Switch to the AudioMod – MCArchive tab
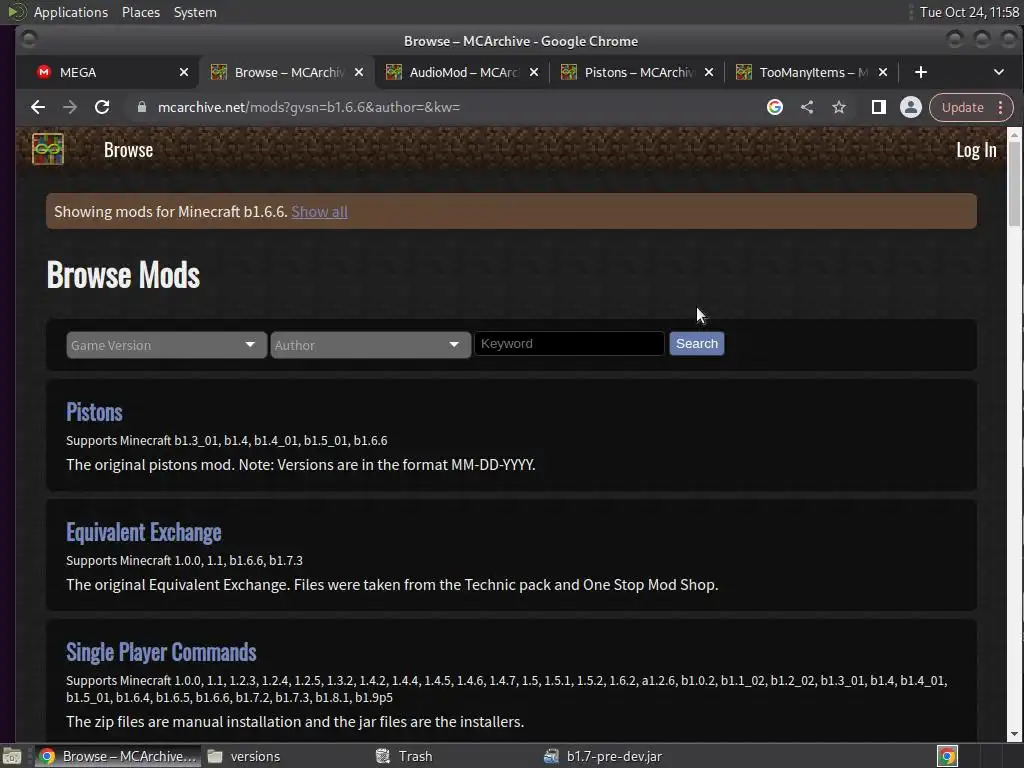 click(460, 72)
